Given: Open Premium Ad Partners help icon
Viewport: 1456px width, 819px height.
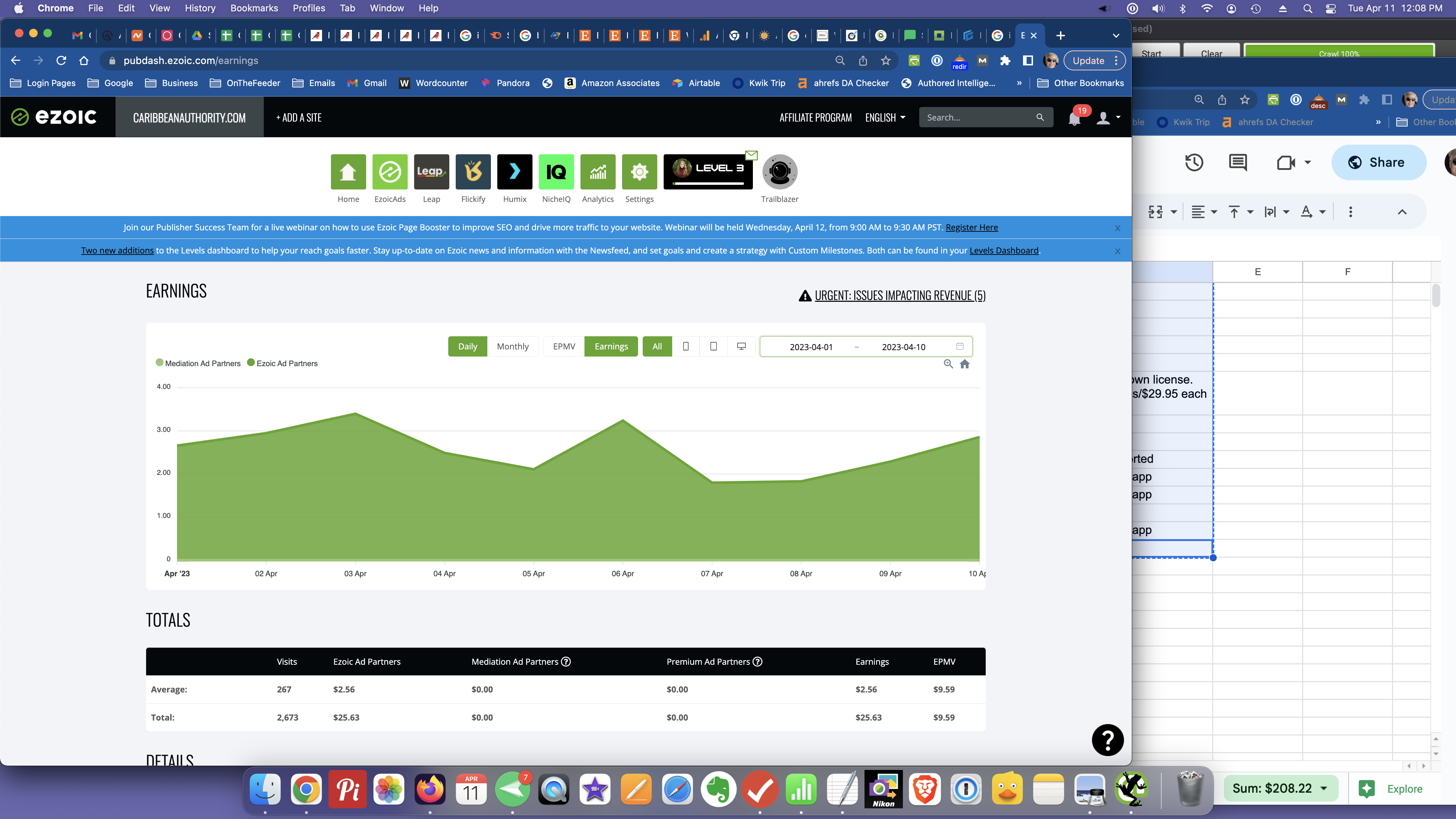Looking at the screenshot, I should pyautogui.click(x=758, y=661).
